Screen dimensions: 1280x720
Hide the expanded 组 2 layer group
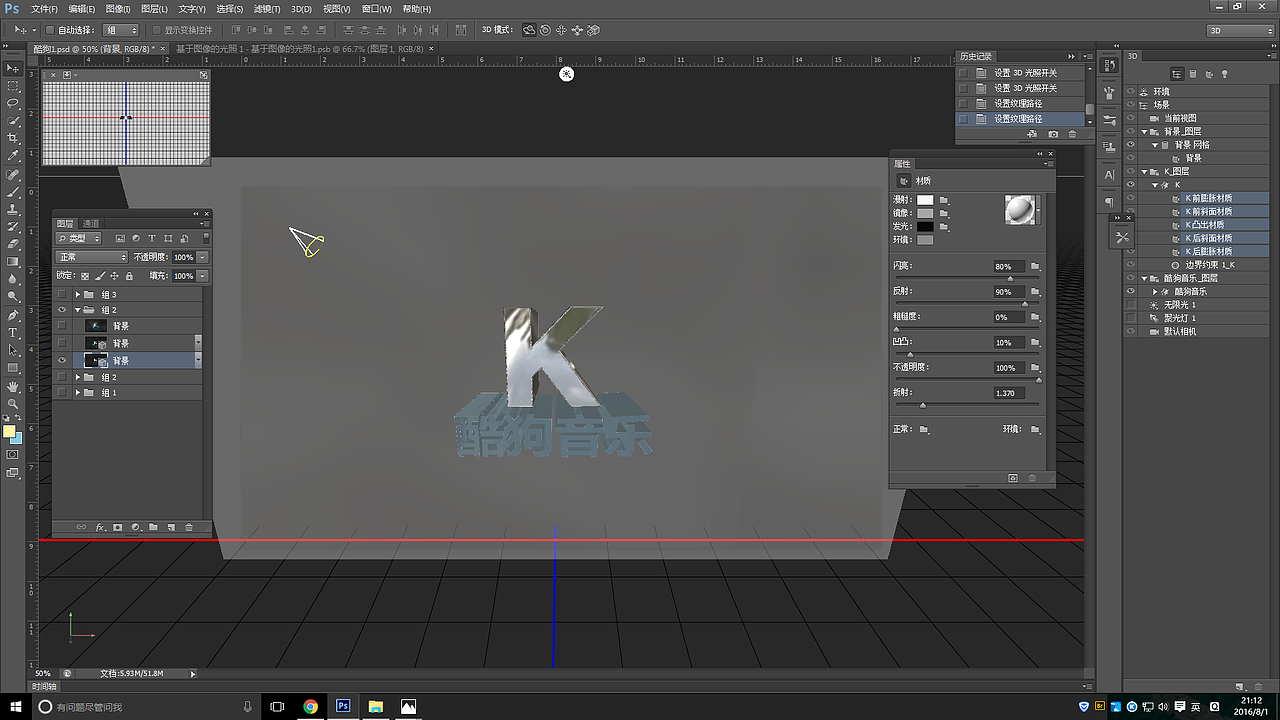point(62,310)
